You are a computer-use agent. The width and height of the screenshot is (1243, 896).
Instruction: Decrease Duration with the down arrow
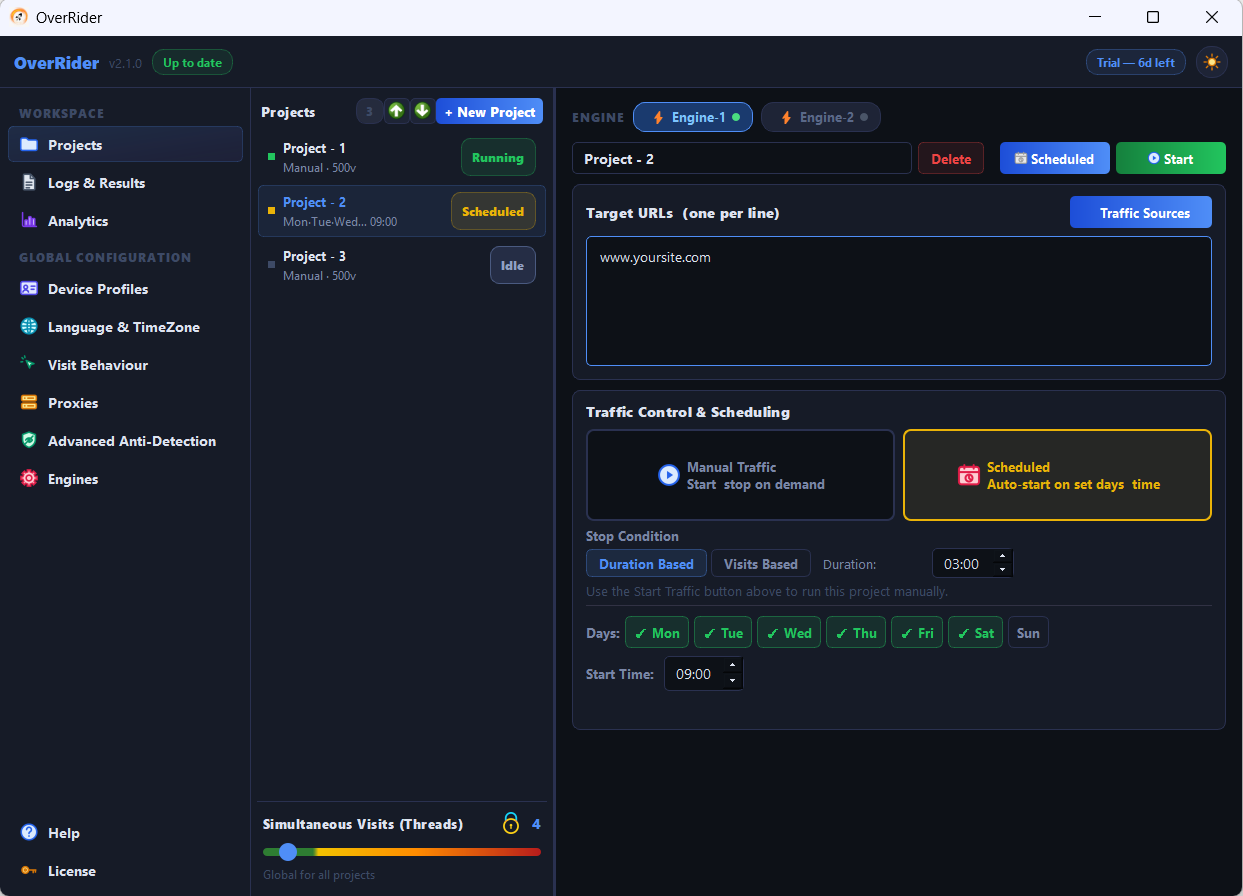(1002, 570)
